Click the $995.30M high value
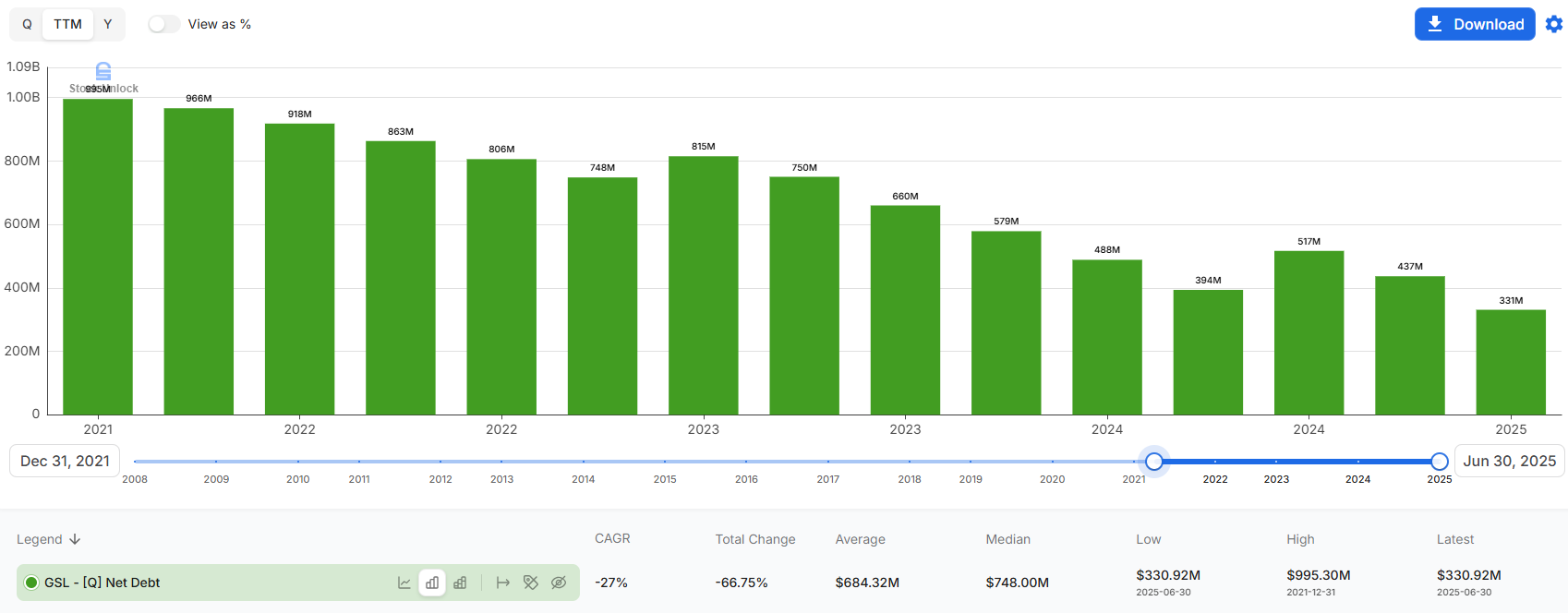The width and height of the screenshot is (1568, 613). click(1319, 575)
